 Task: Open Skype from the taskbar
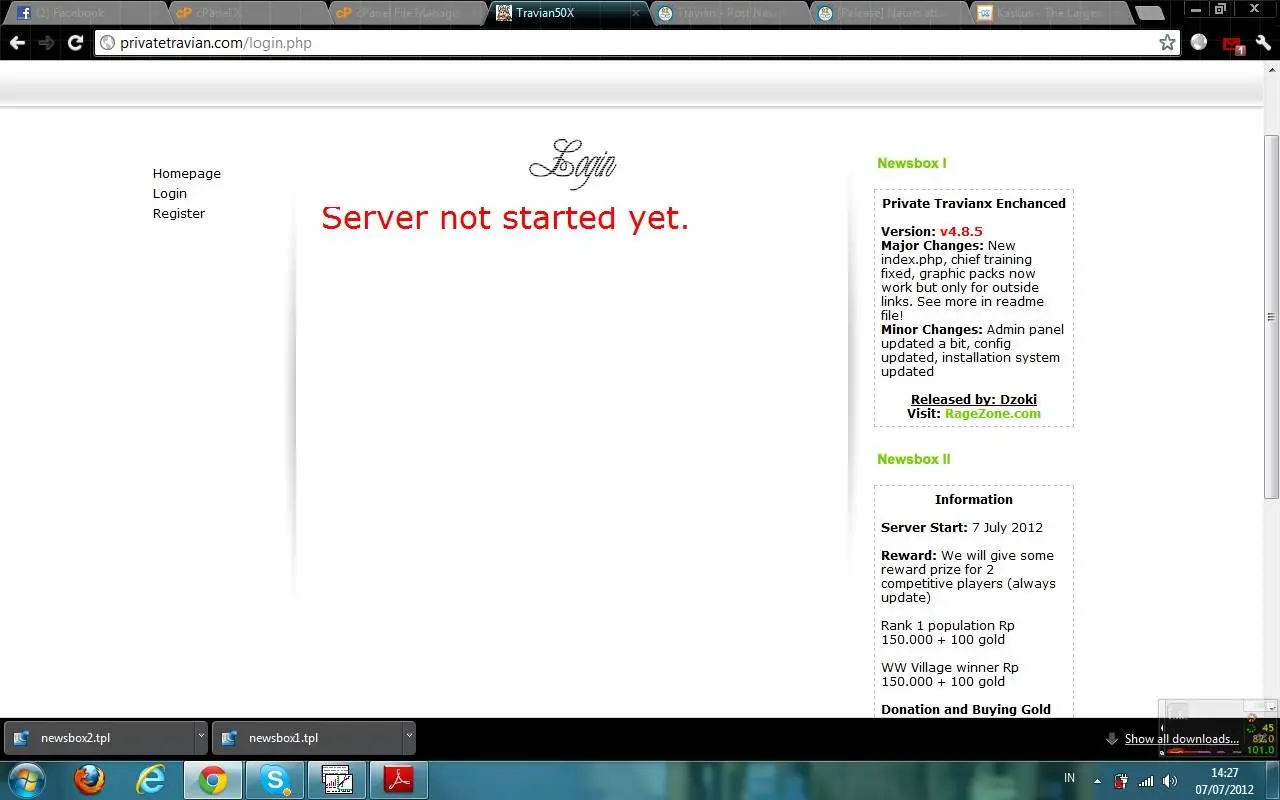[x=275, y=780]
